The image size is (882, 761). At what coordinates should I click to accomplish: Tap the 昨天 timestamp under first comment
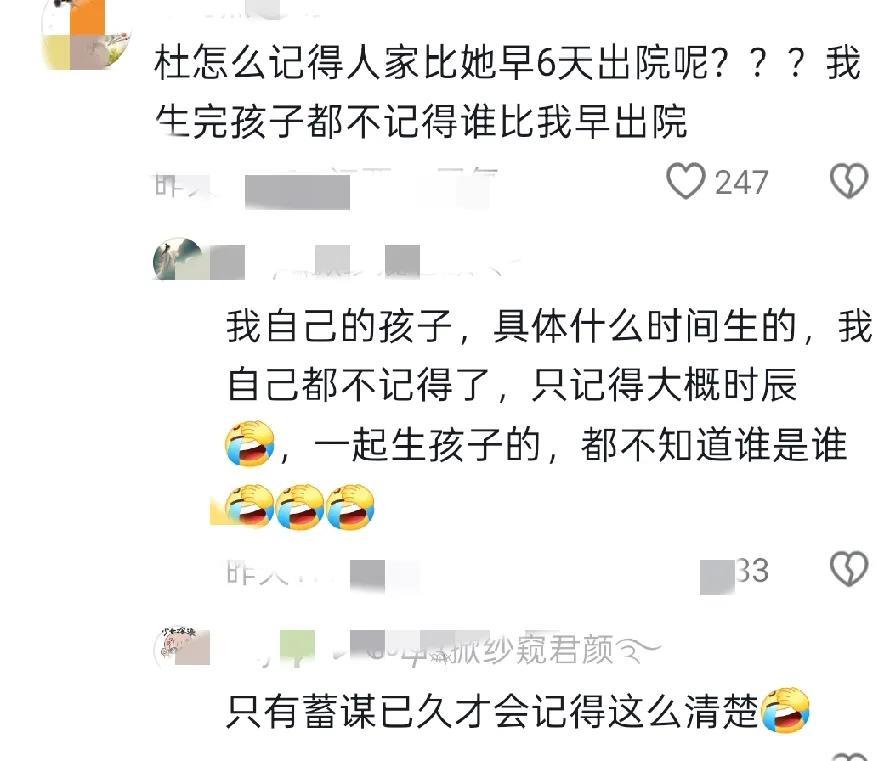181,184
